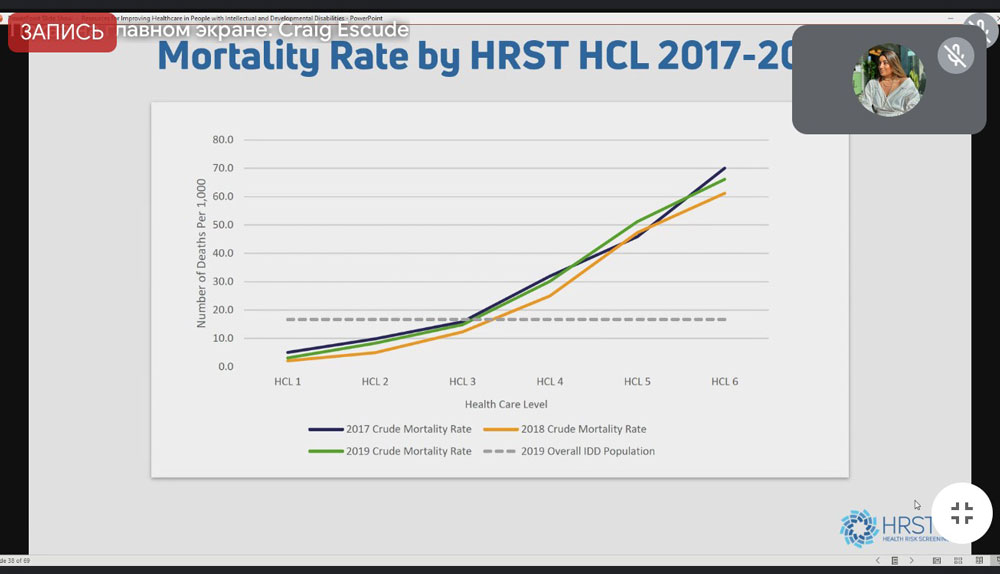Go to previous slide using left arrow
The image size is (1000, 574).
878,561
